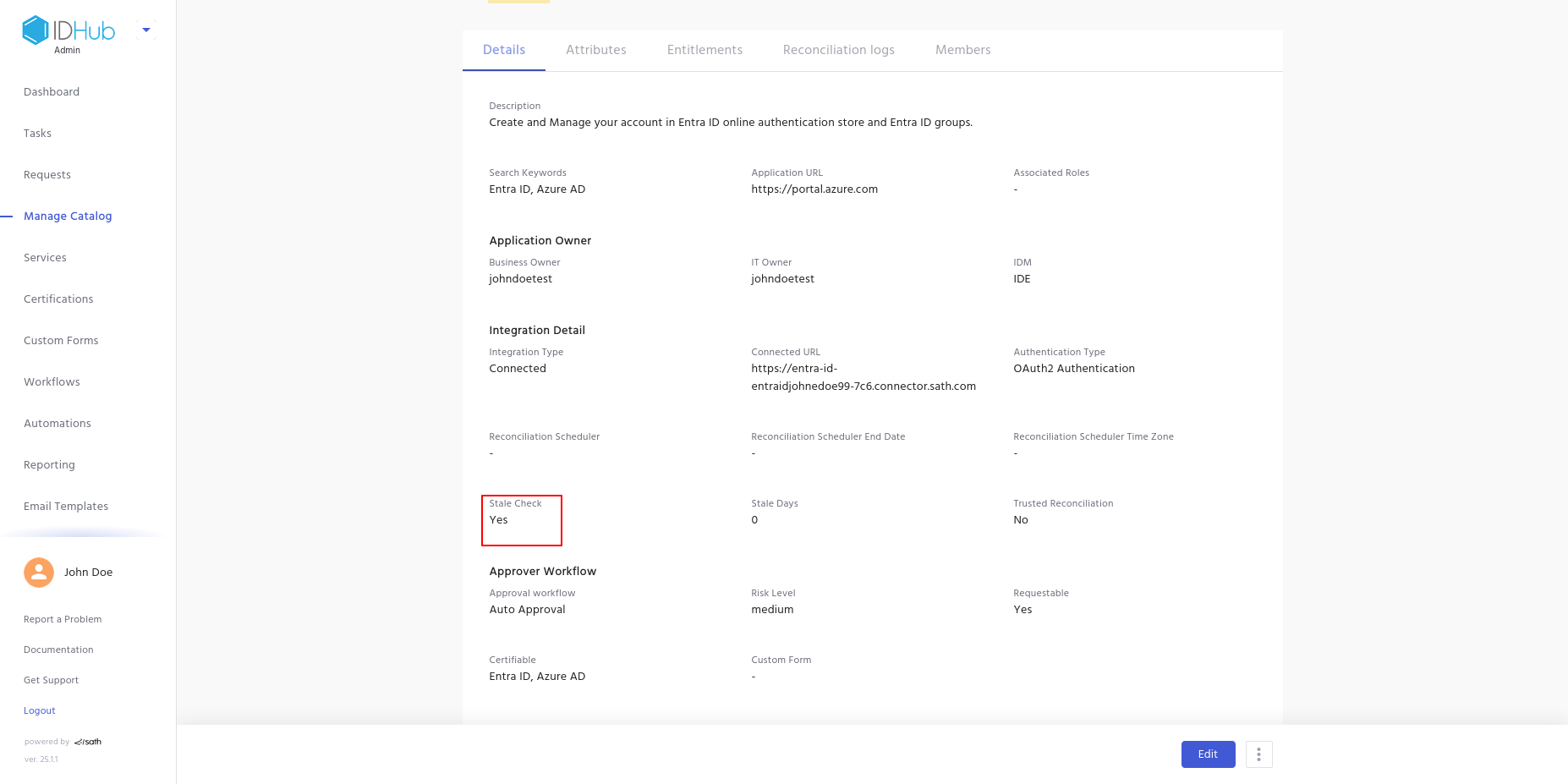Open the three-dot more options menu
This screenshot has width=1568, height=784.
point(1258,754)
